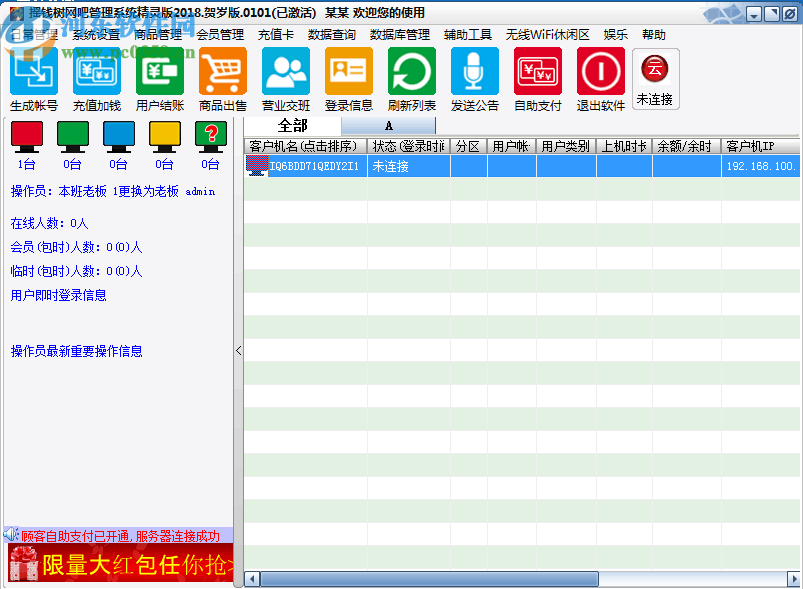803x589 pixels.
Task: Open the 辅助工具 menu
Action: 468,35
